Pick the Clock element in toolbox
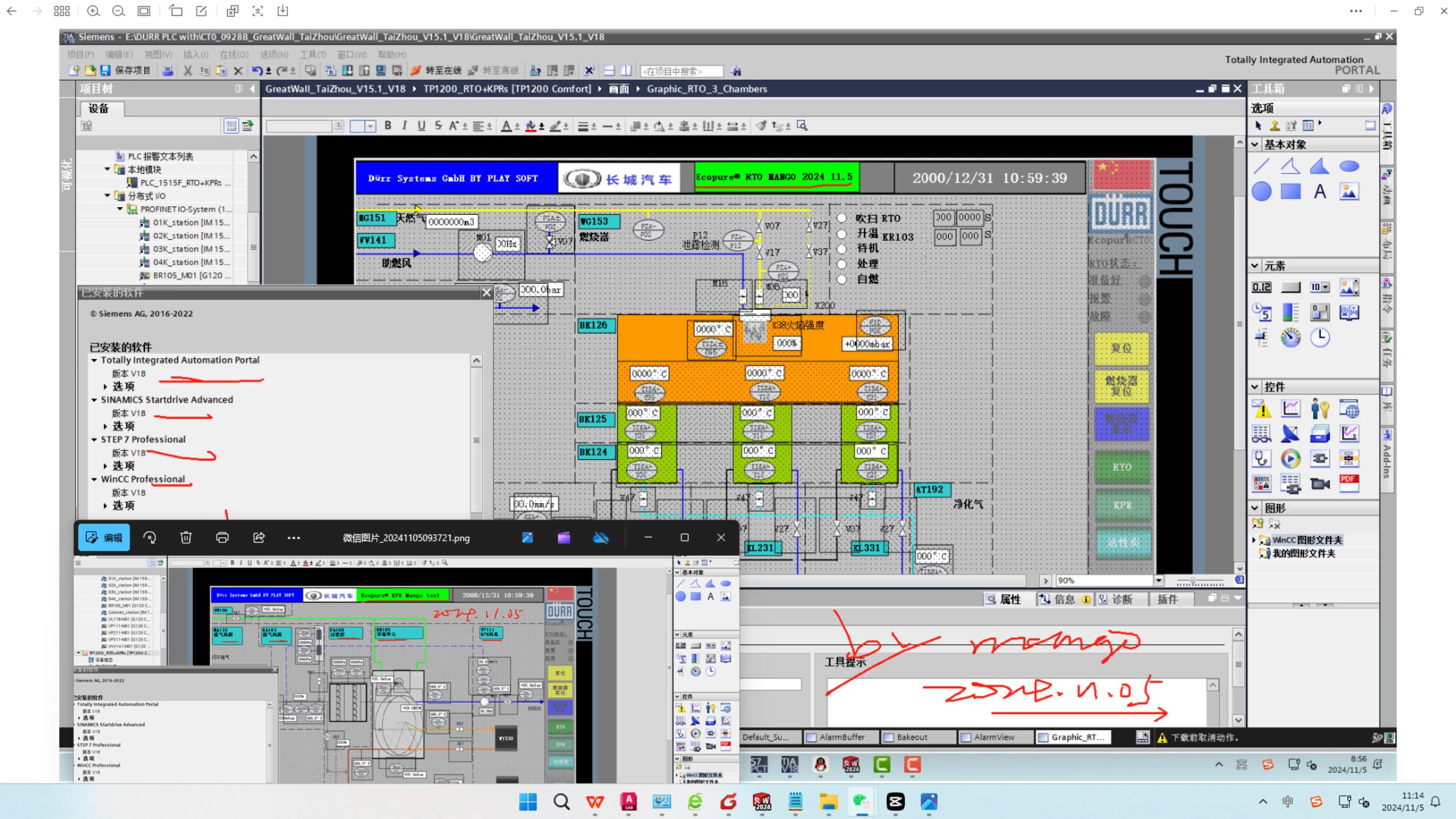This screenshot has height=819, width=1456. tap(1320, 337)
